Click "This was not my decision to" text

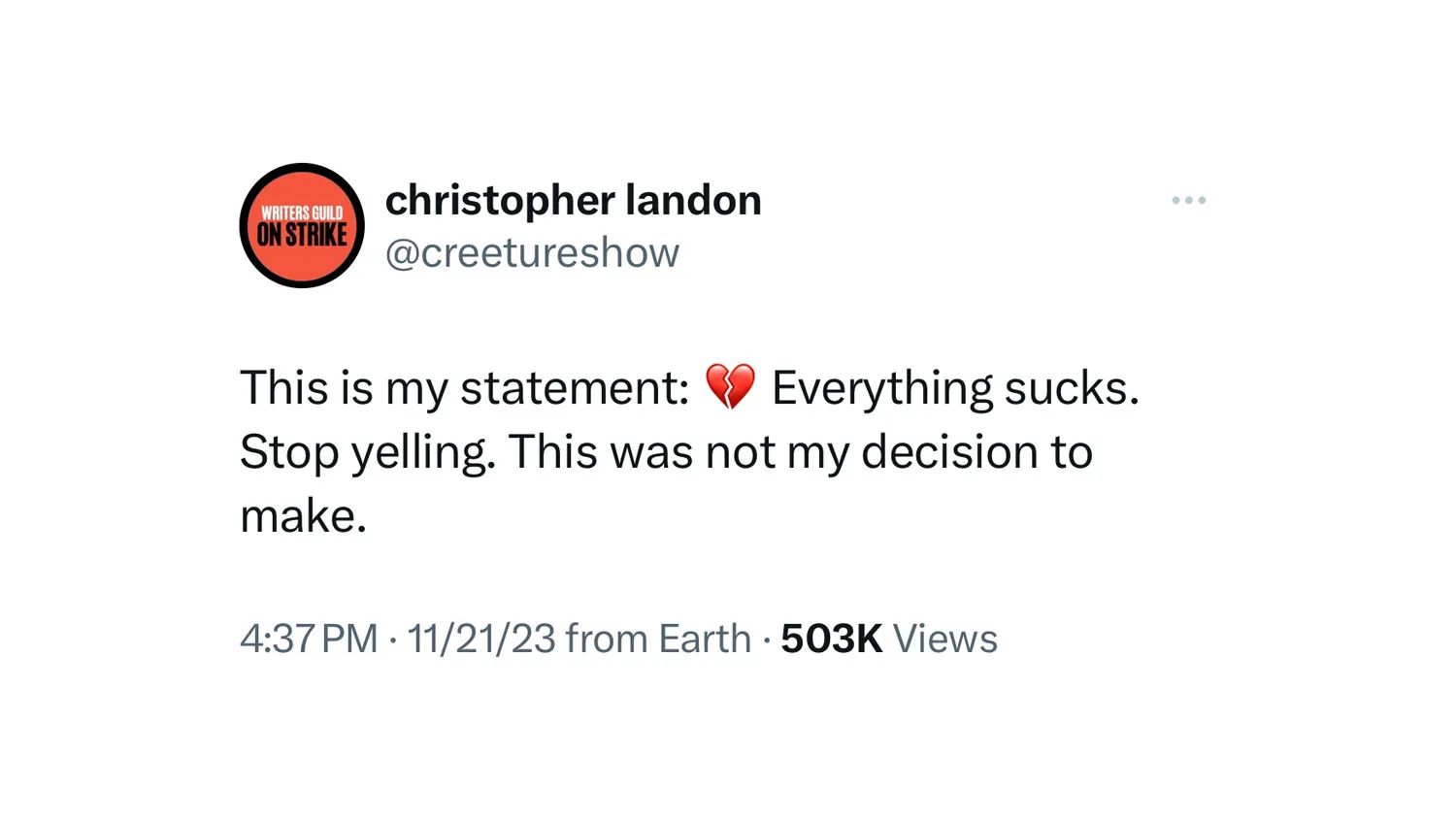point(801,452)
